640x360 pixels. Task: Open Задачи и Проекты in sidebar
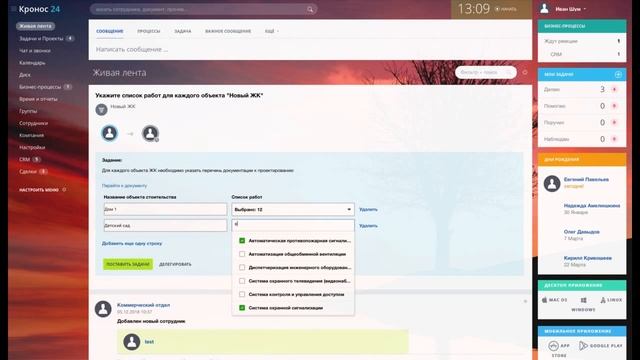pos(41,38)
